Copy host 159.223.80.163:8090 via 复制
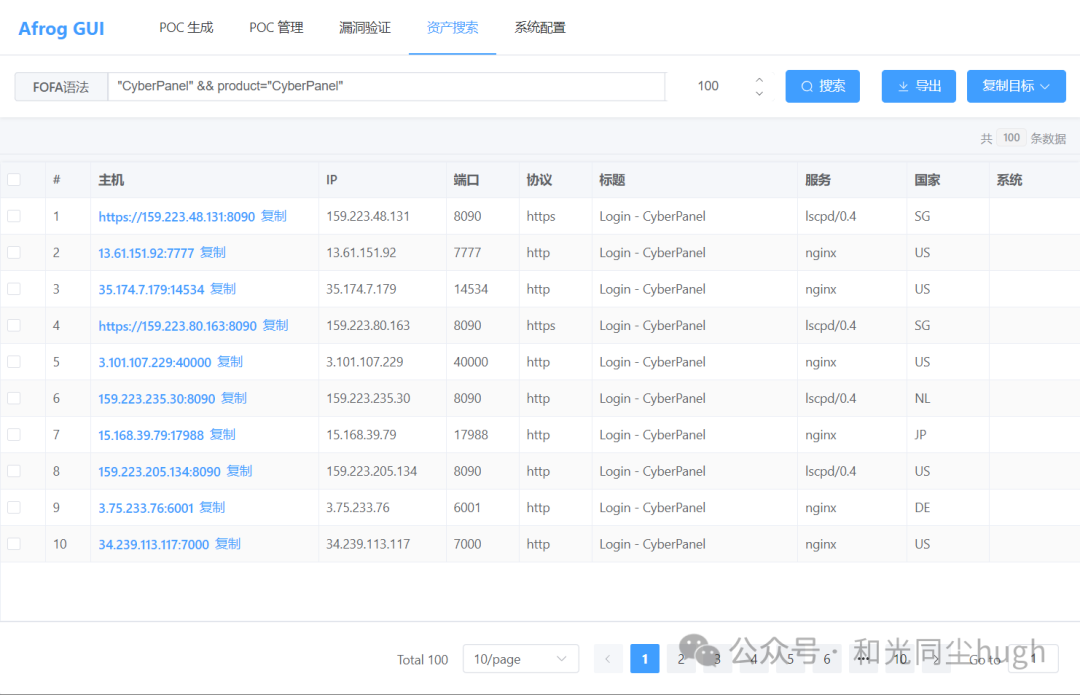The image size is (1080, 695). coord(276,325)
